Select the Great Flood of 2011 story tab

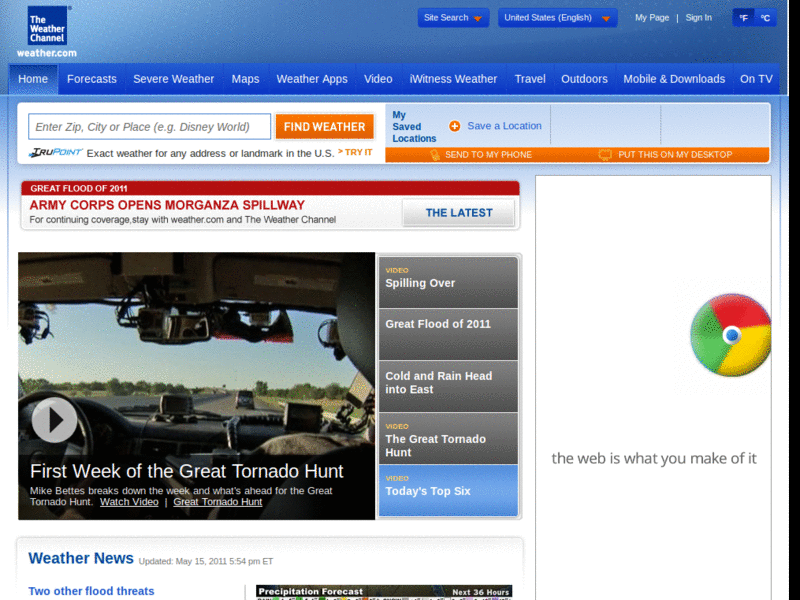448,334
